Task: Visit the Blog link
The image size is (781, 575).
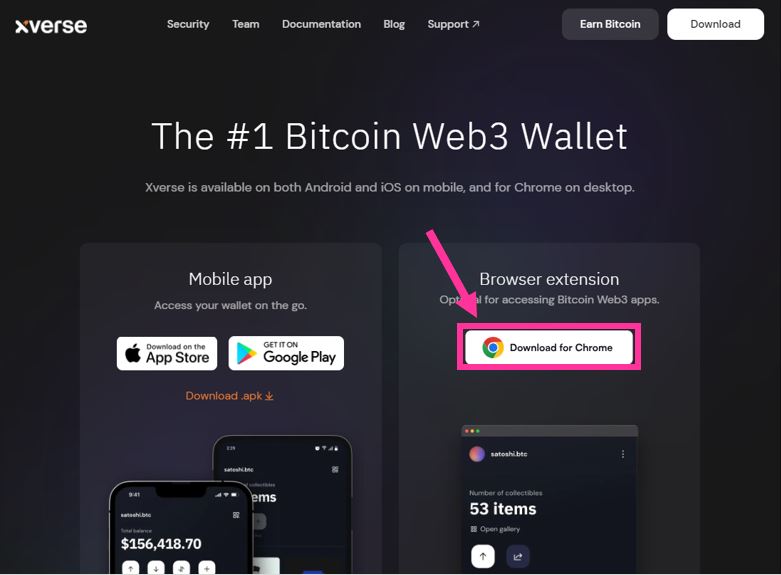Action: pos(394,24)
